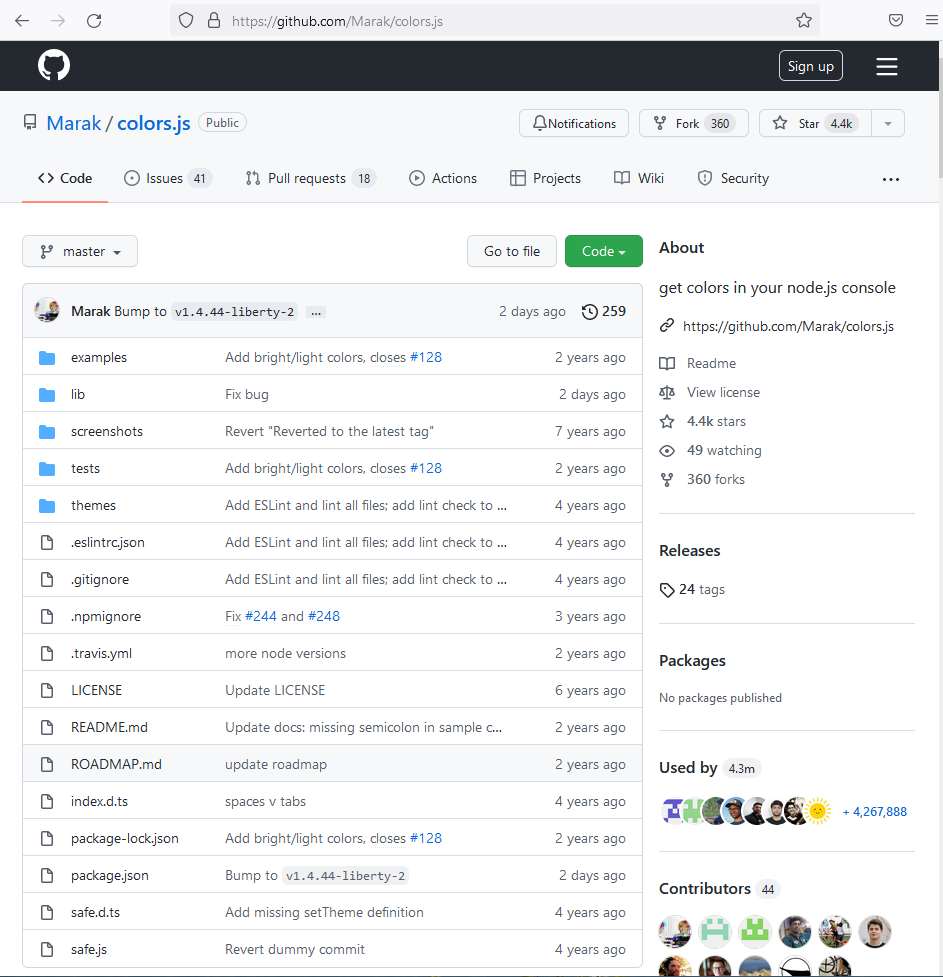Screen dimensions: 943x977
Task: Open GitHub's hamburger navigation menu
Action: click(886, 66)
